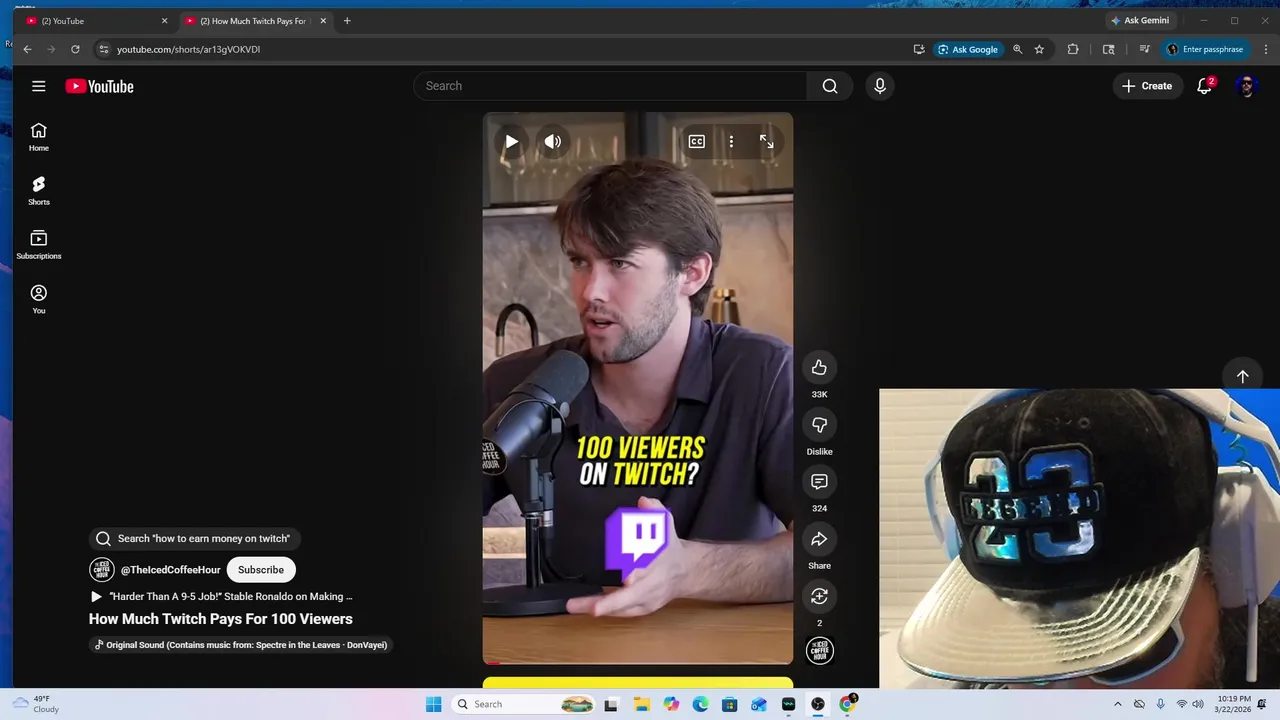The image size is (1280, 720).
Task: Open Original Sound music attribution chip
Action: [240, 645]
